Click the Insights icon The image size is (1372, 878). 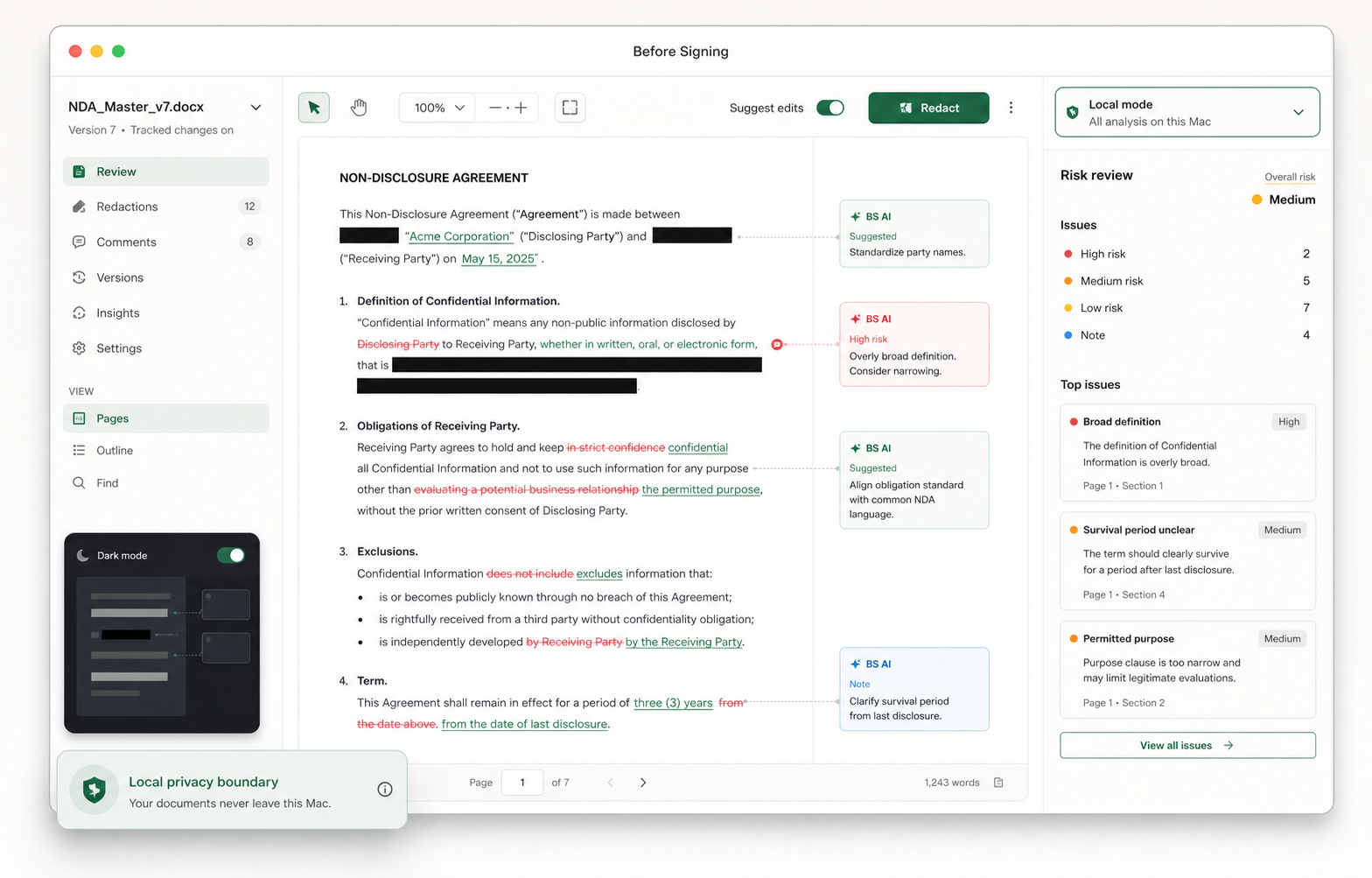79,313
